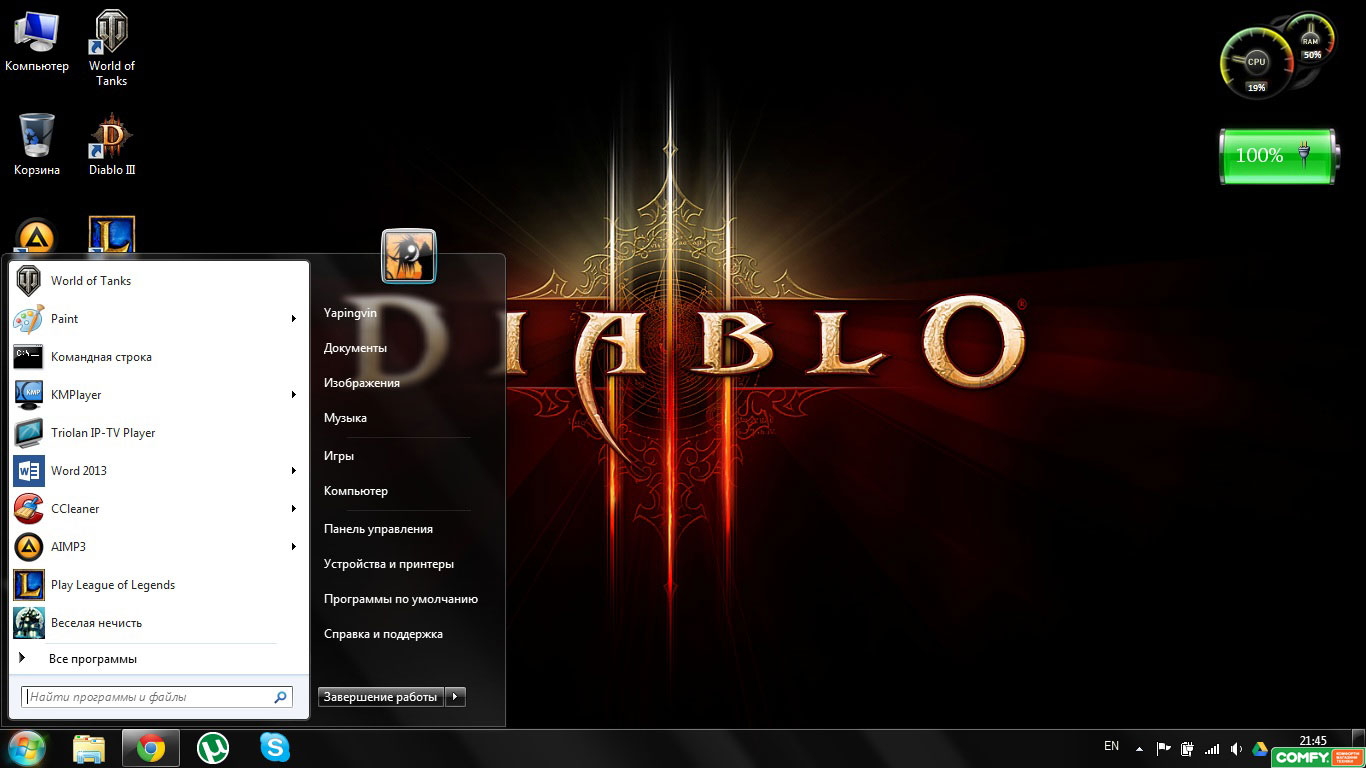Open shutdown options arrow next to Завершение работы
1366x768 pixels.
pyautogui.click(x=455, y=697)
